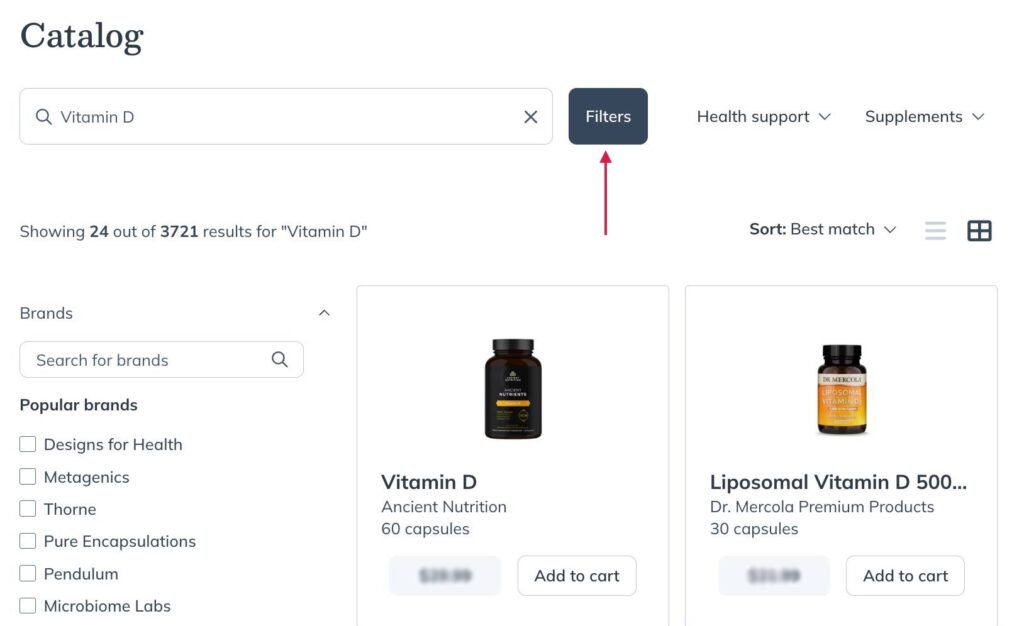
Task: Click the brand search magnifier icon
Action: (280, 360)
